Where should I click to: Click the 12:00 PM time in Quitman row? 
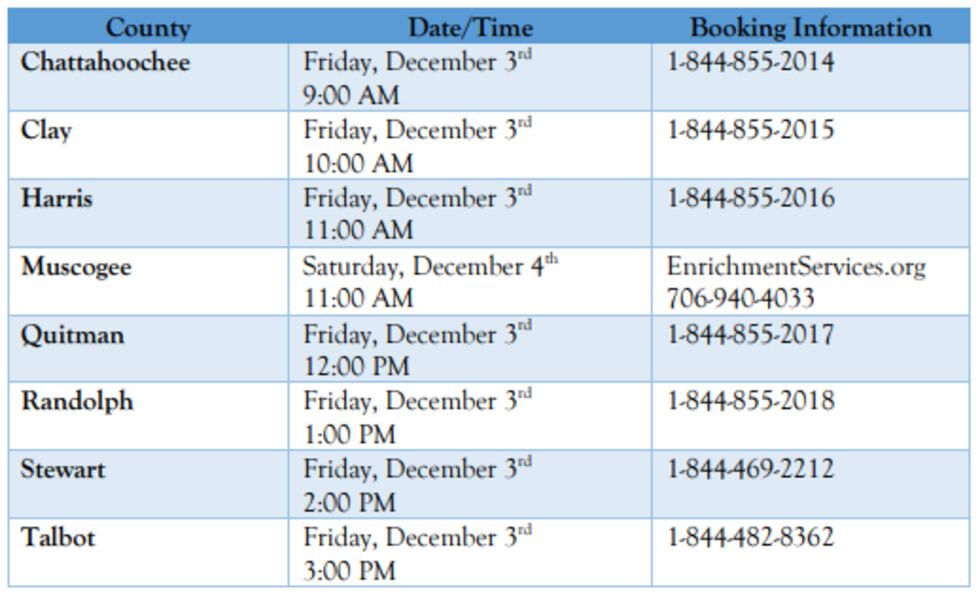356,366
